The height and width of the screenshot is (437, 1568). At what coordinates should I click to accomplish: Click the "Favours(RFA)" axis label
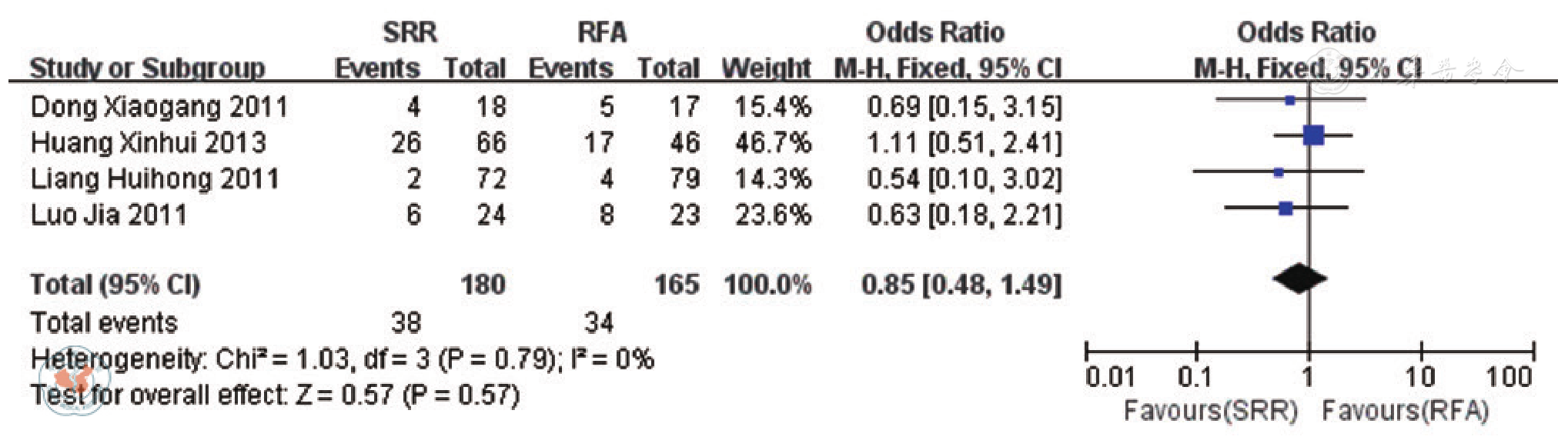tap(1405, 411)
